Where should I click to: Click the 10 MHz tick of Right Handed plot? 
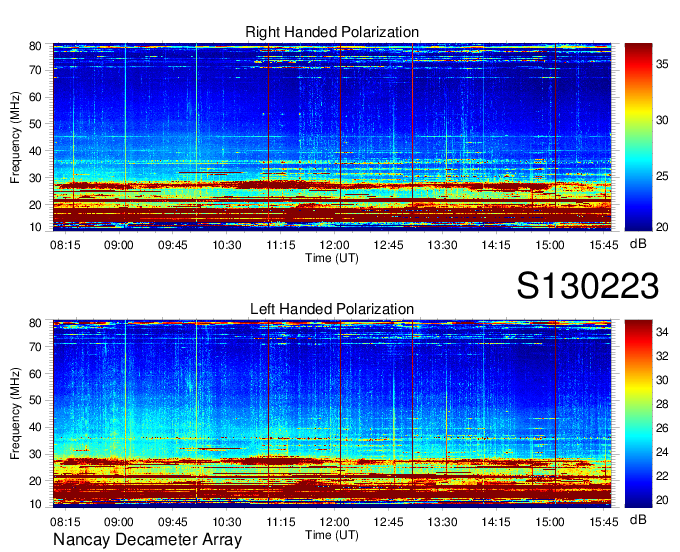[35, 227]
